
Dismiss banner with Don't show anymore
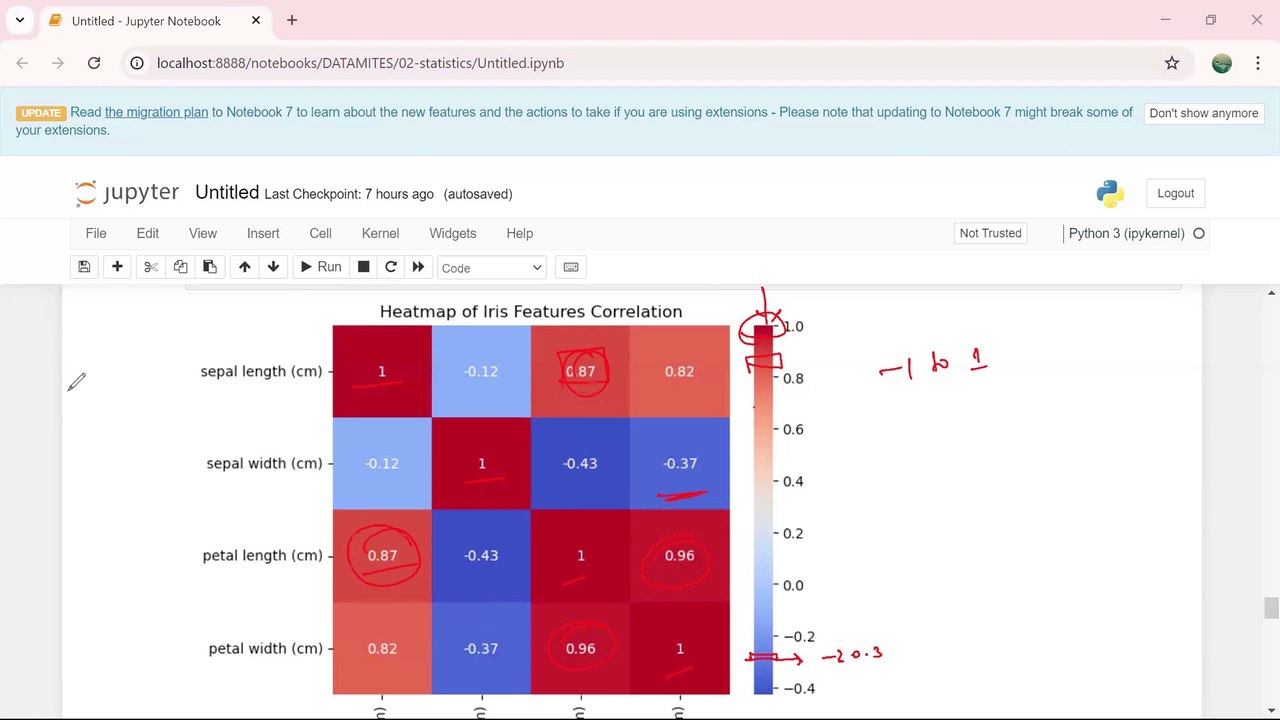[x=1204, y=113]
